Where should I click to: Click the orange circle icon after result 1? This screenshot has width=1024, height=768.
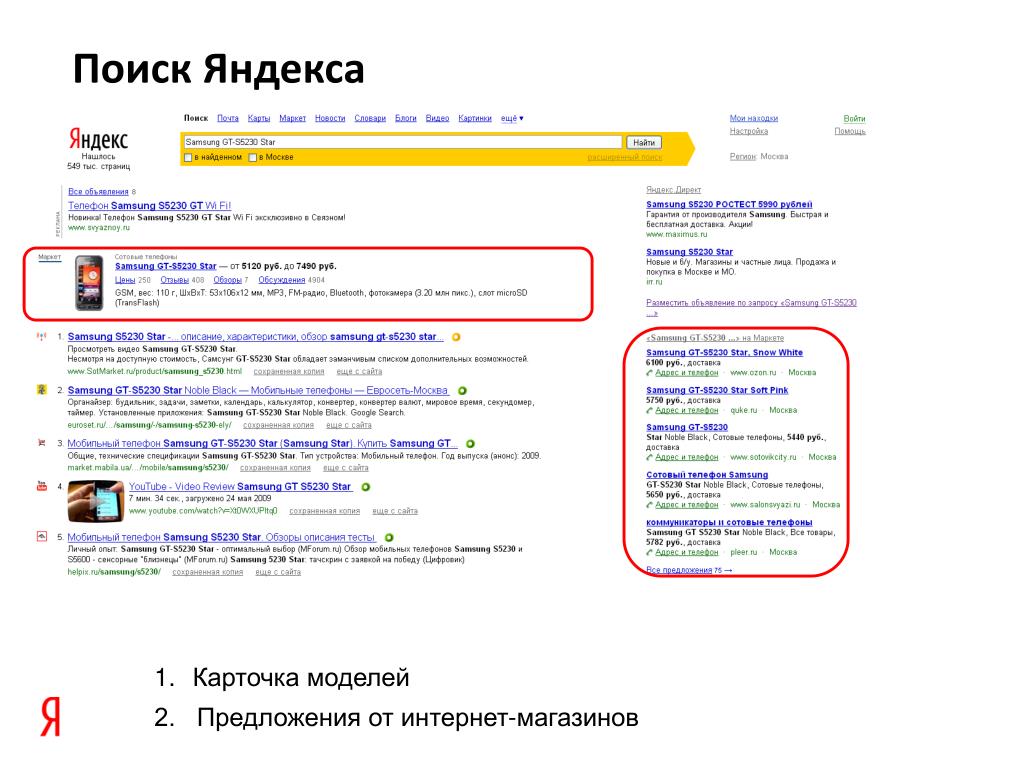click(456, 337)
